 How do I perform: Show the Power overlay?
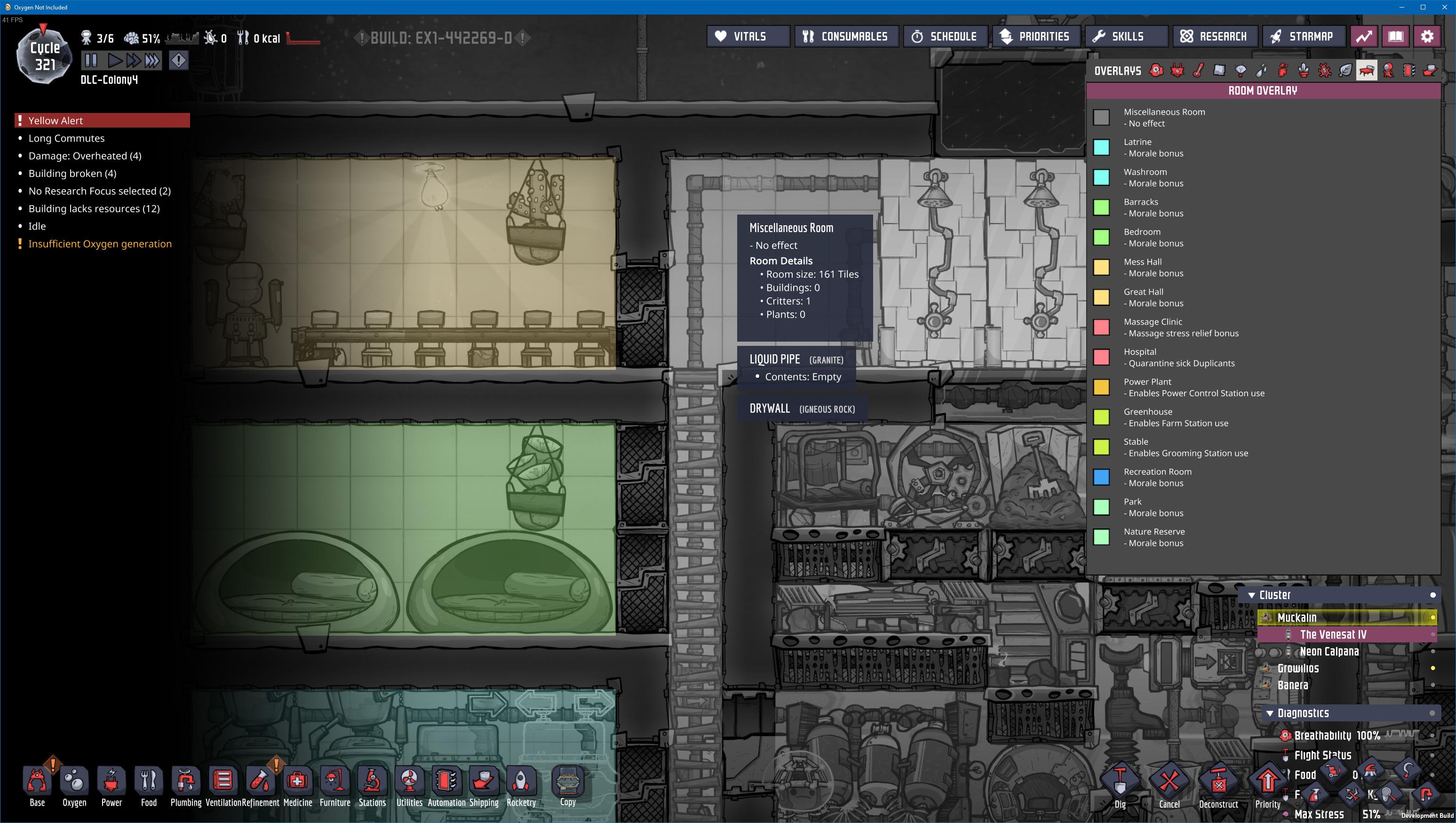(1178, 71)
